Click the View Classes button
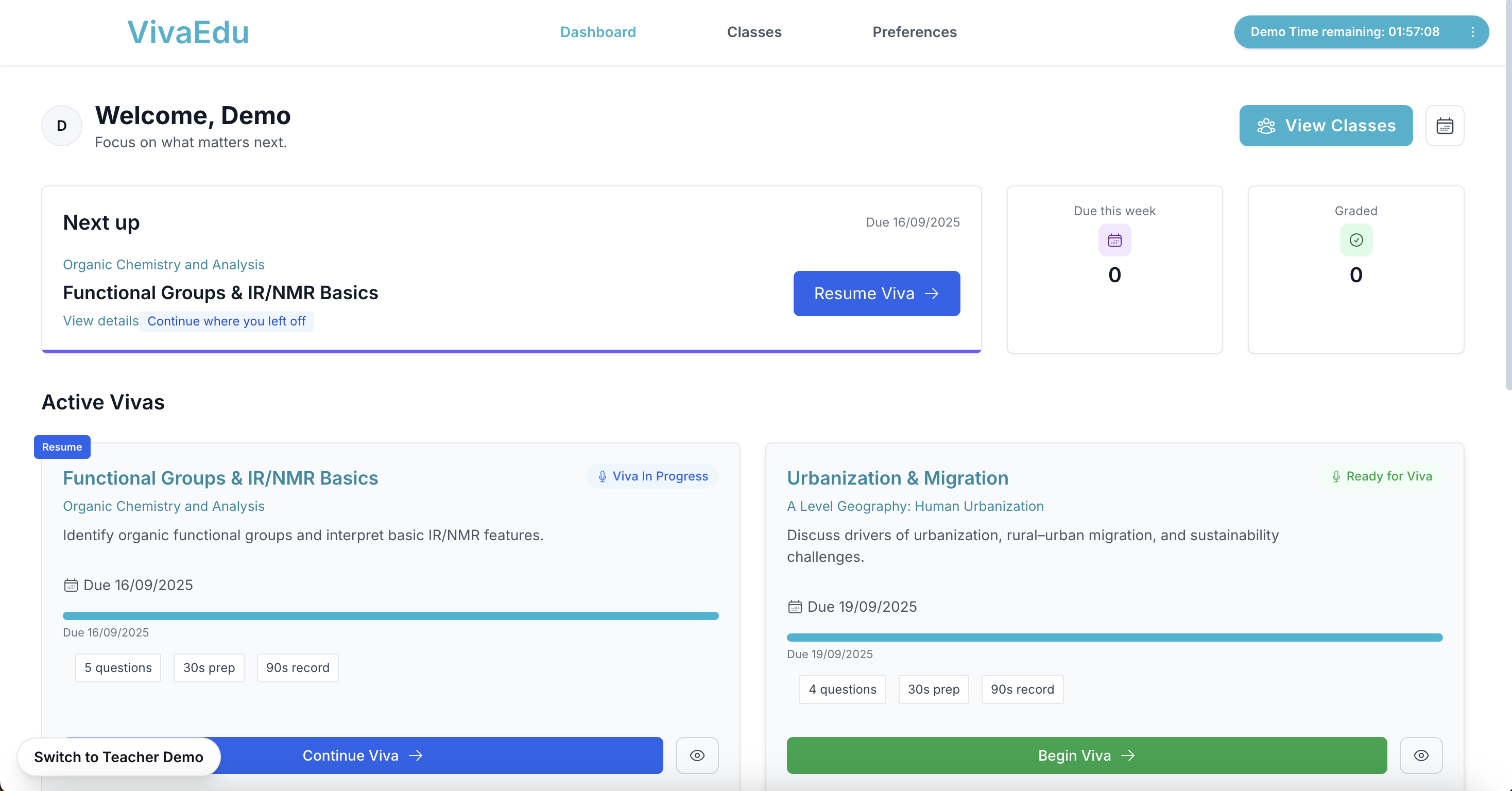 click(x=1326, y=126)
